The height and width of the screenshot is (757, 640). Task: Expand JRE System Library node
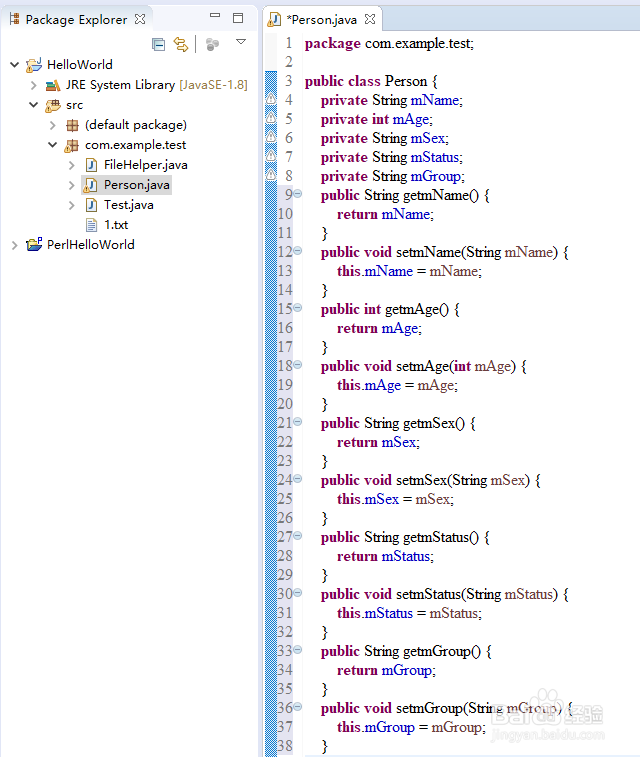pyautogui.click(x=33, y=85)
